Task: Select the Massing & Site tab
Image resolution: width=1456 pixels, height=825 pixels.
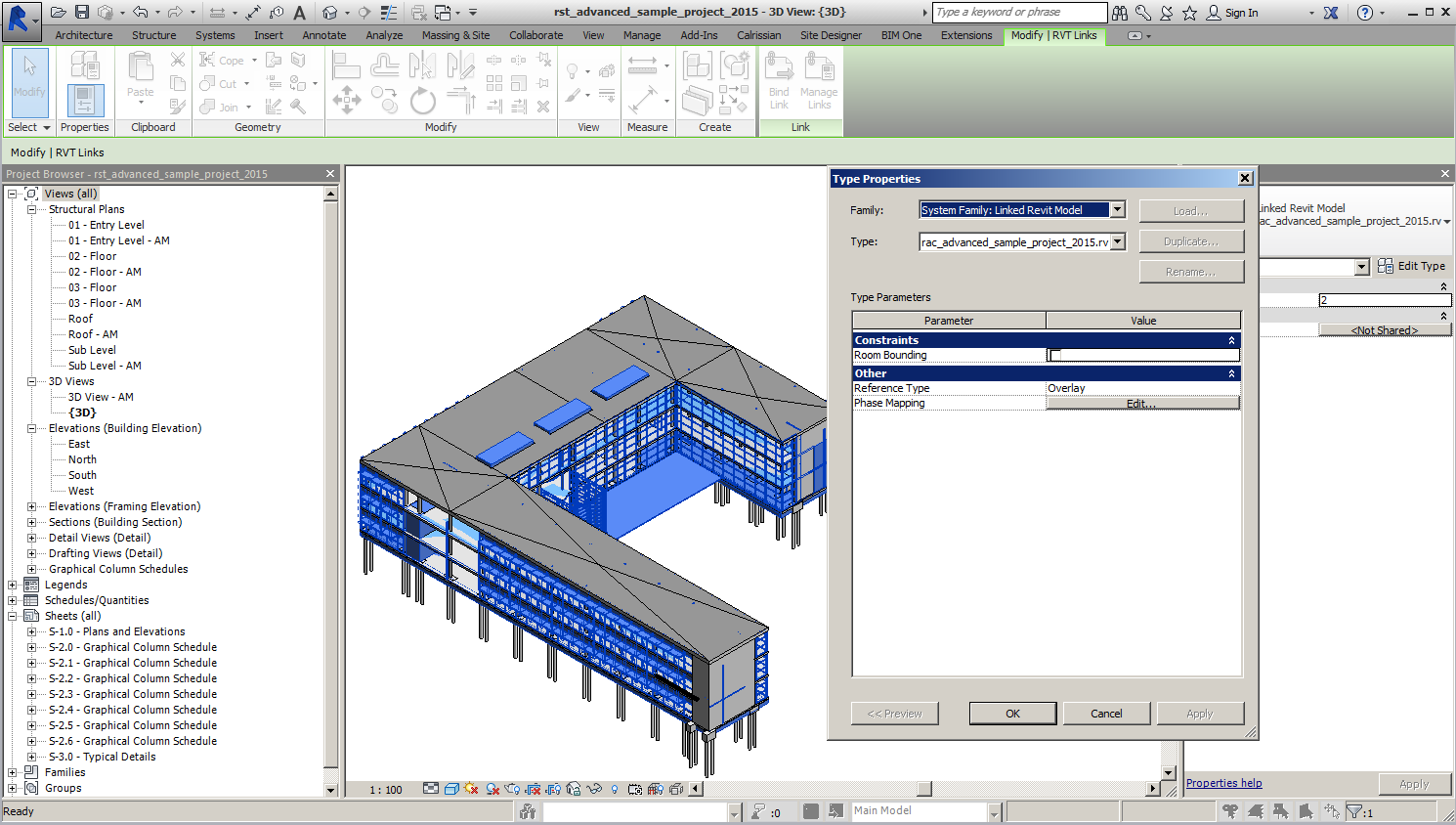Action: pyautogui.click(x=456, y=35)
